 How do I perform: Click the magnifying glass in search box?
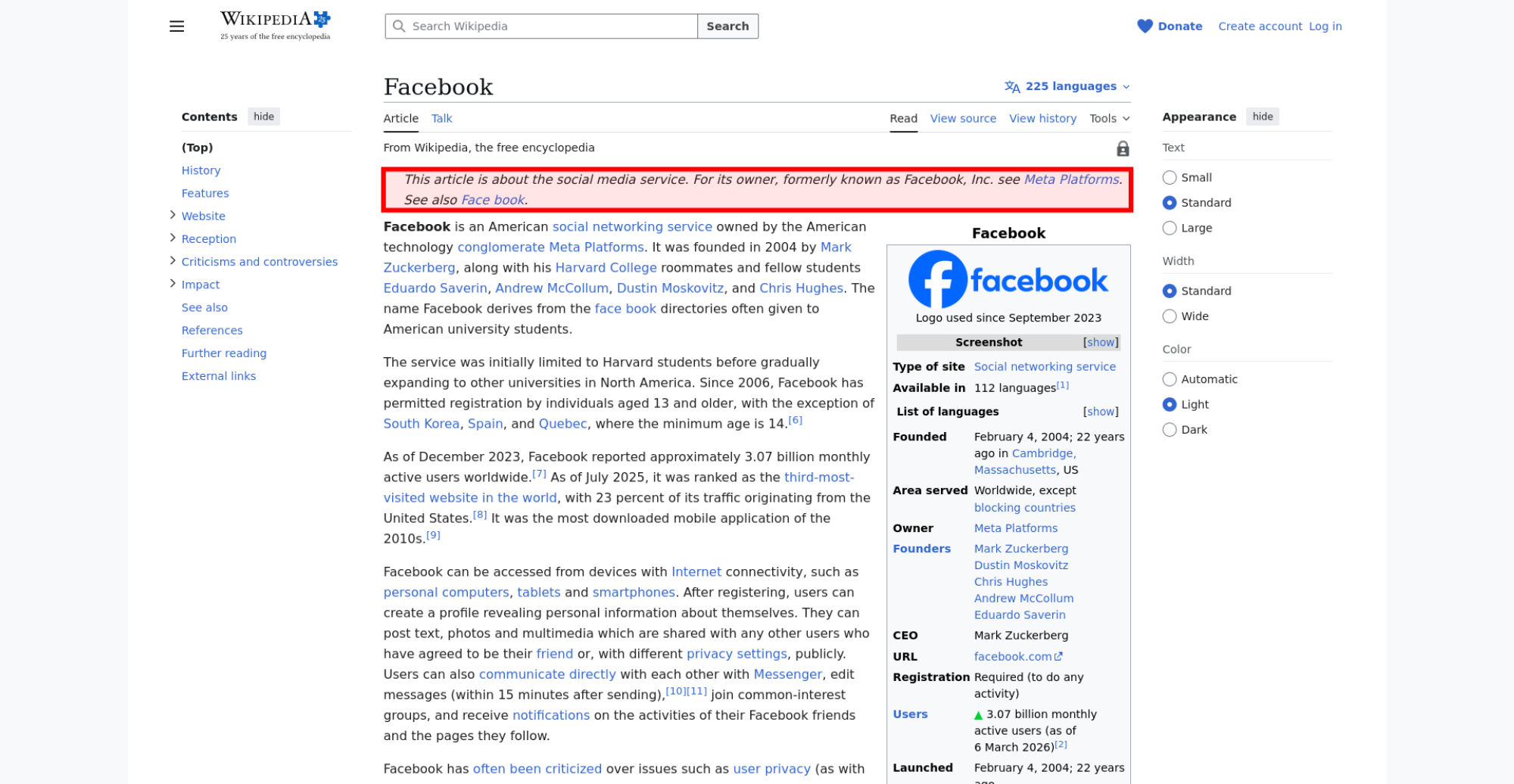pyautogui.click(x=399, y=26)
